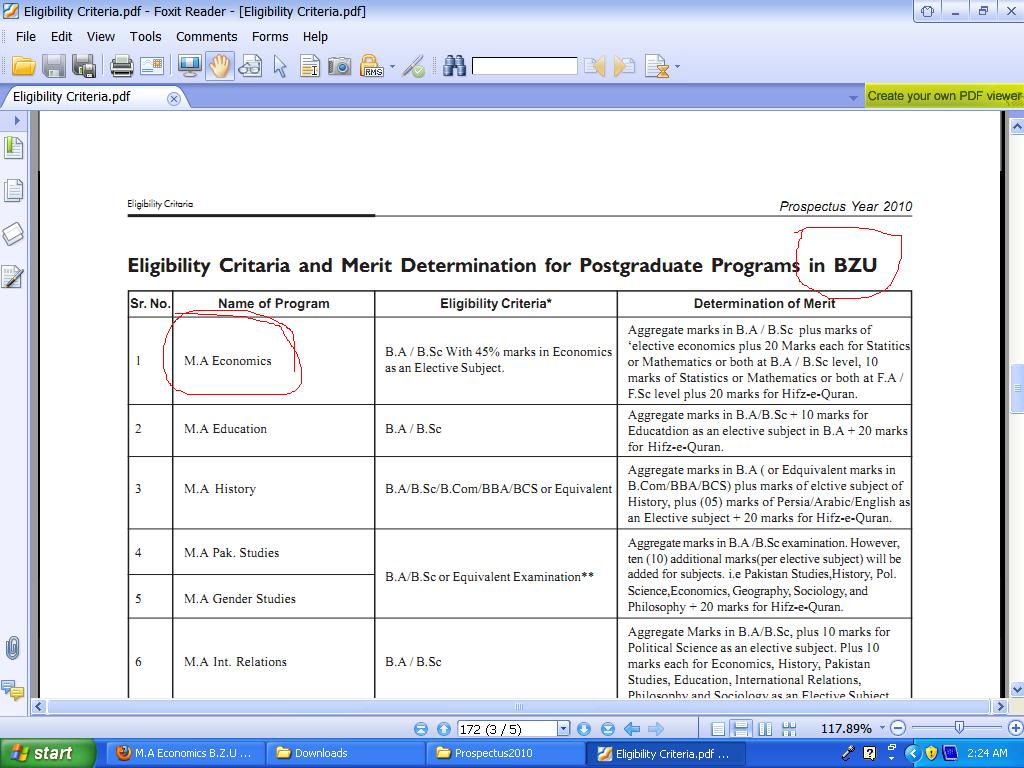Enable Facing pages layout view
The height and width of the screenshot is (768, 1024).
764,729
